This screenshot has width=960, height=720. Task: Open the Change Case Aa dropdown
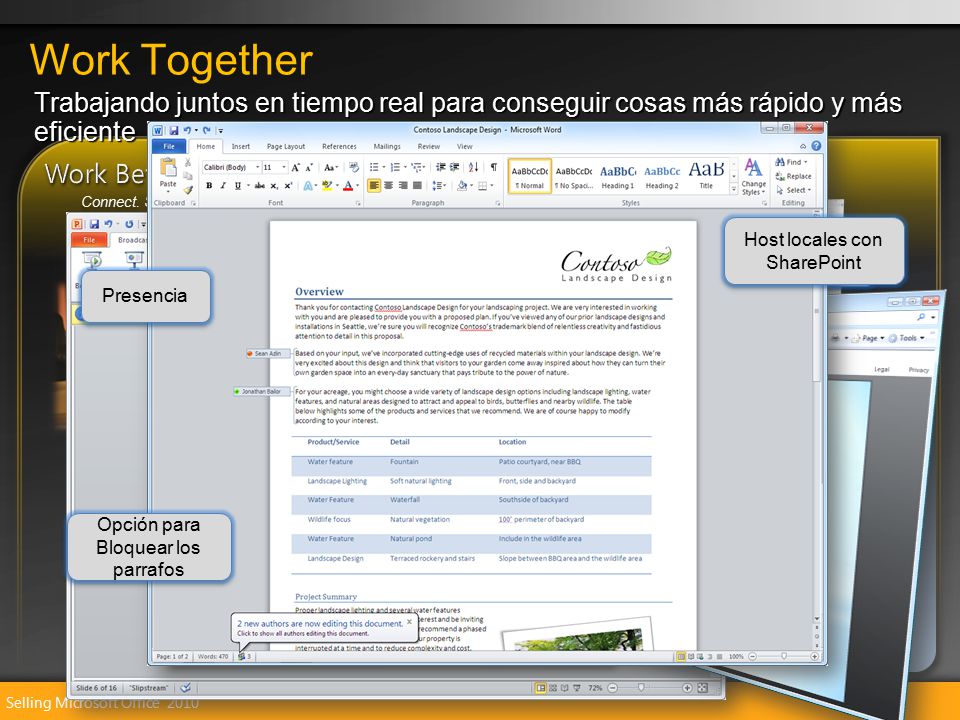tap(331, 167)
